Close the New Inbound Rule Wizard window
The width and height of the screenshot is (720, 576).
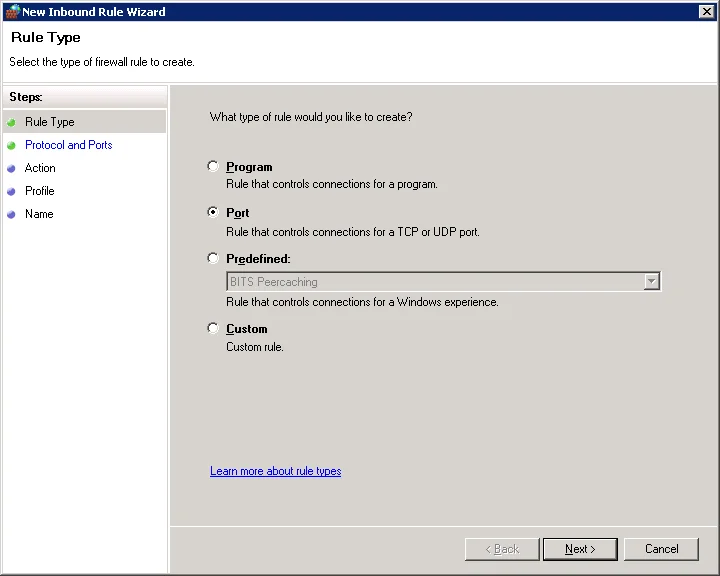coord(706,12)
